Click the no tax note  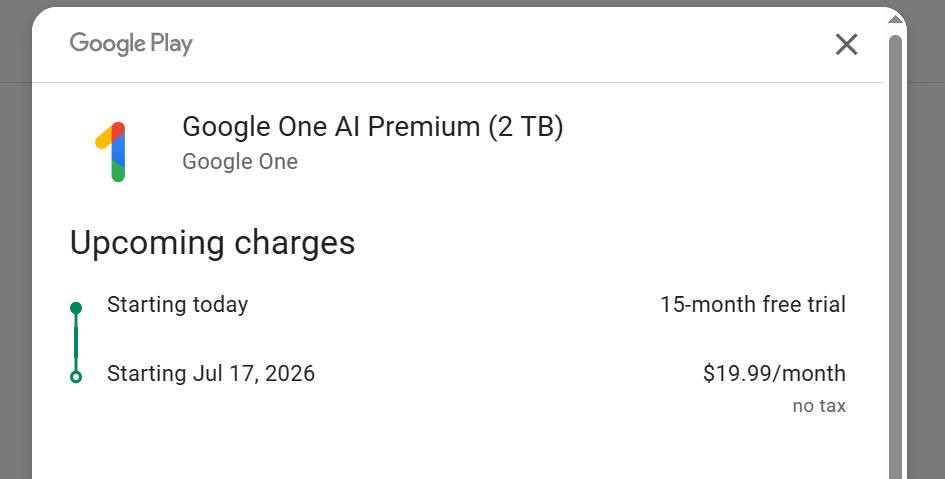[819, 406]
